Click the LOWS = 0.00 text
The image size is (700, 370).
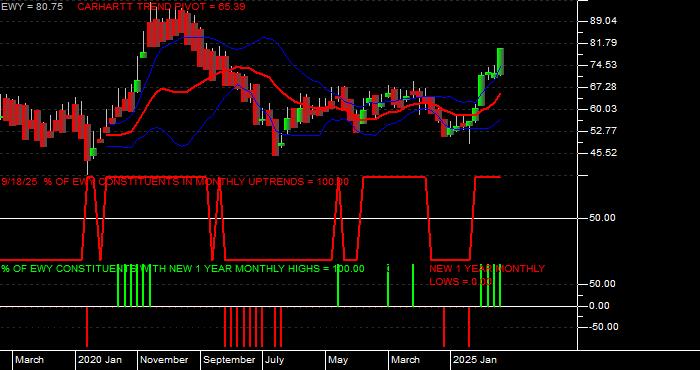point(461,282)
